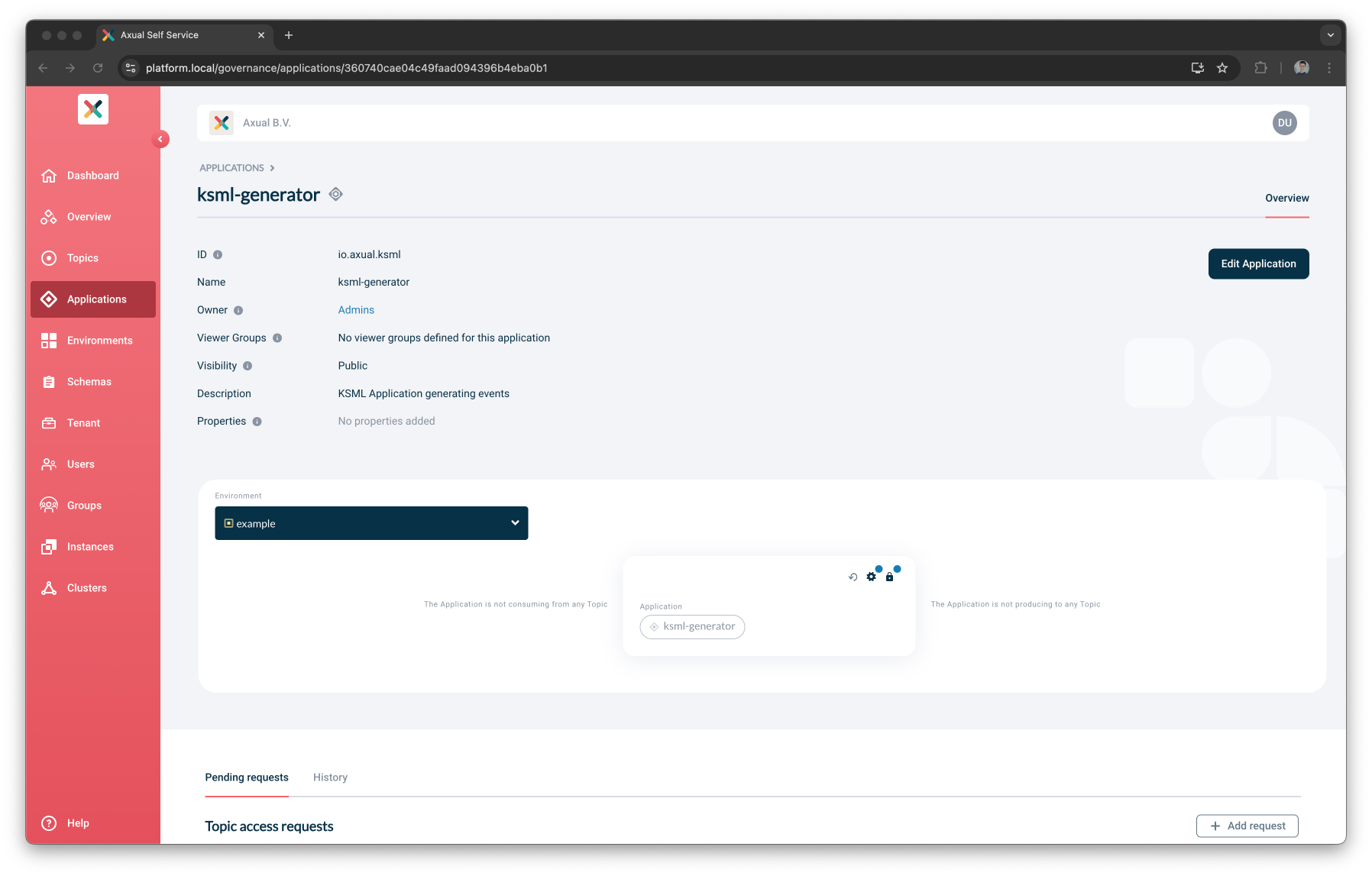Screen dimensions: 1372x876
Task: Click Edit Application button
Action: [1258, 264]
